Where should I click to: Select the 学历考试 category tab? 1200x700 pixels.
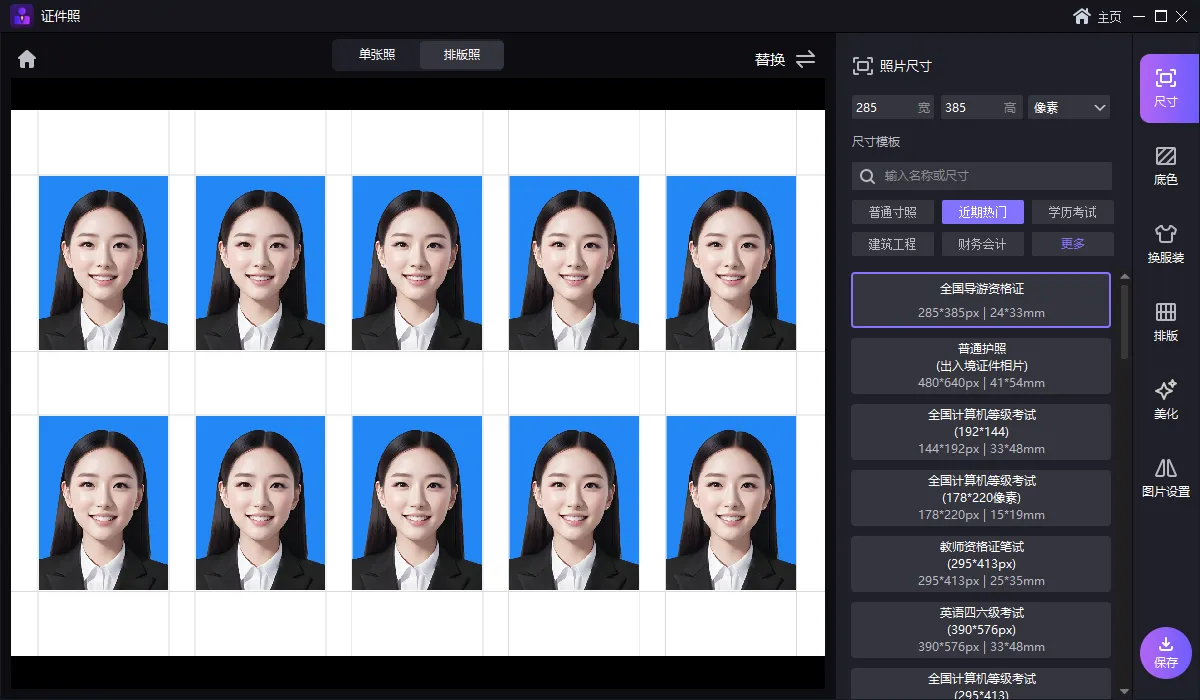1072,212
